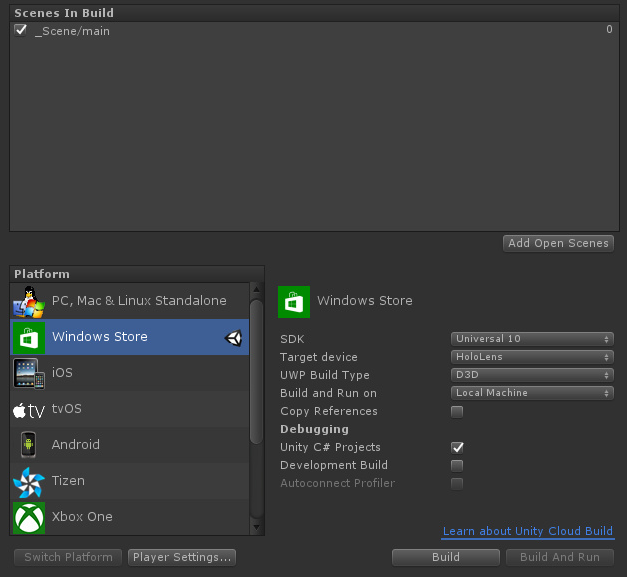
Task: Select the Windows Store platform row
Action: coord(130,337)
